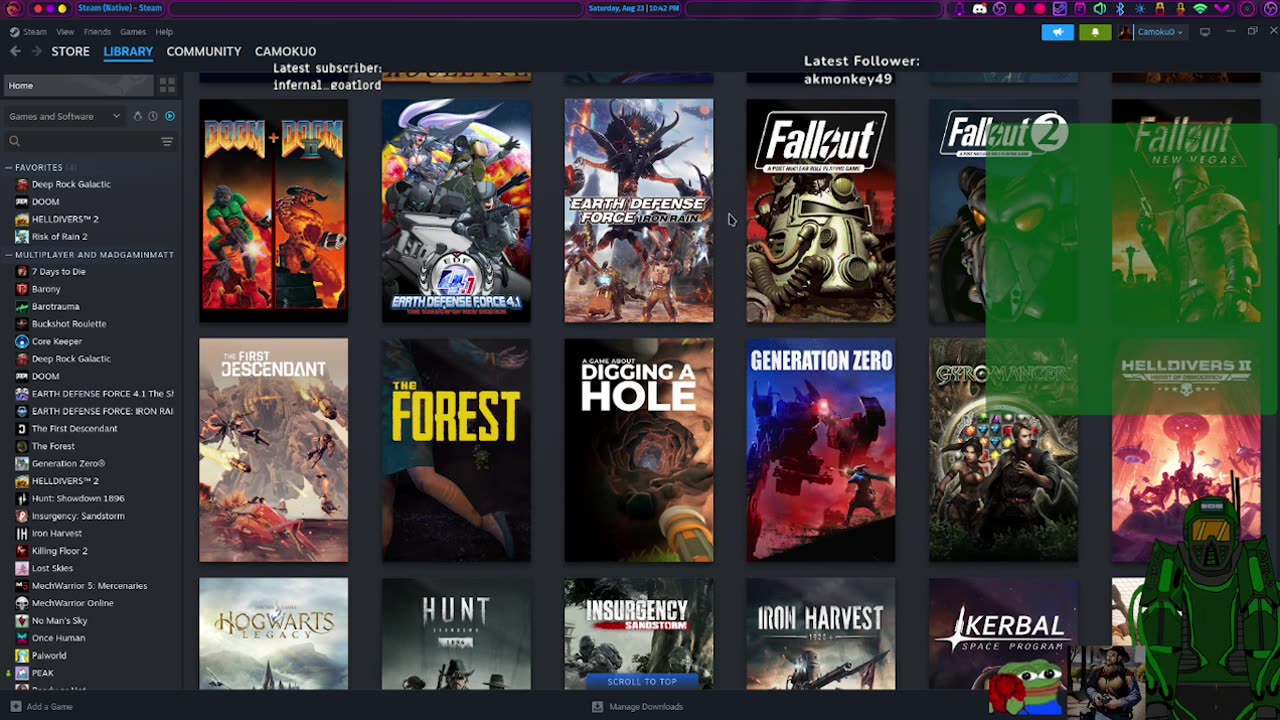
Task: Click the Wi-Fi icon in the top panel
Action: click(1200, 9)
